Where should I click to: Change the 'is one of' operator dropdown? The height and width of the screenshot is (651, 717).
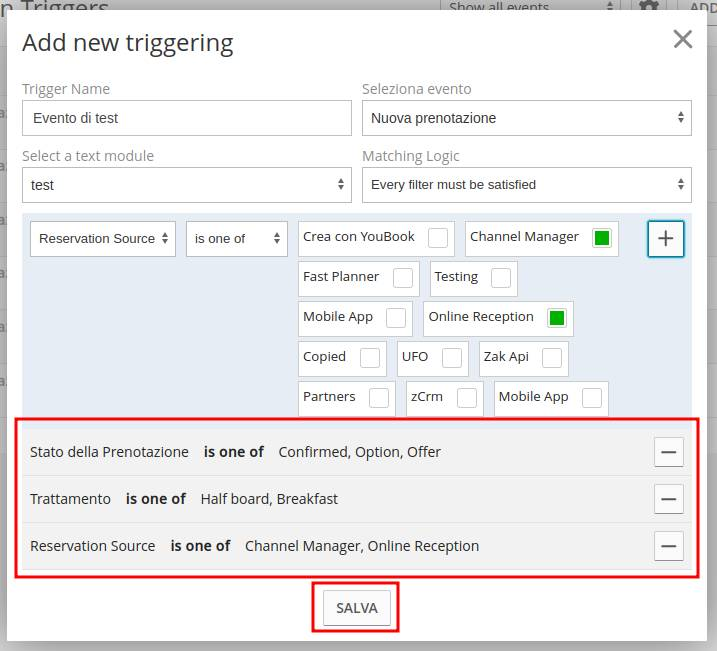click(x=237, y=239)
